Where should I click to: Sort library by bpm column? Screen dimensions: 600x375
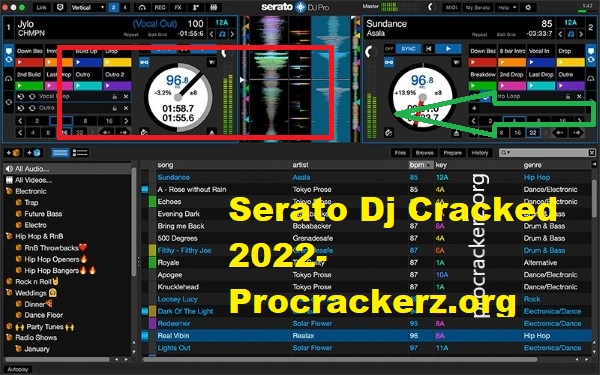421,165
